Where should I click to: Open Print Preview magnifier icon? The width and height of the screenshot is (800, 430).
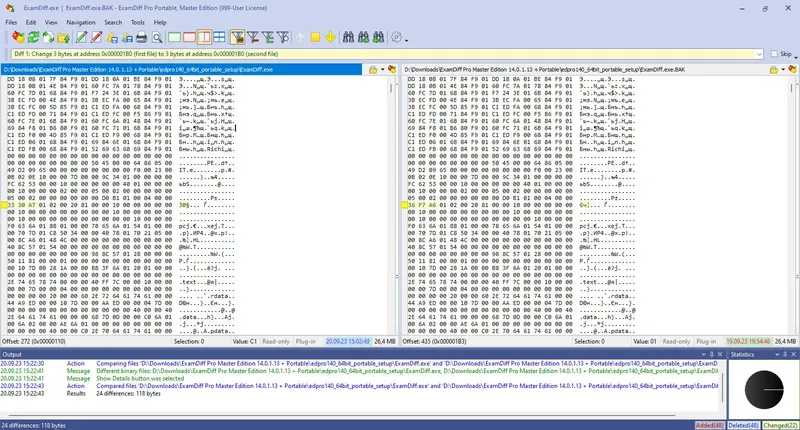coord(157,37)
